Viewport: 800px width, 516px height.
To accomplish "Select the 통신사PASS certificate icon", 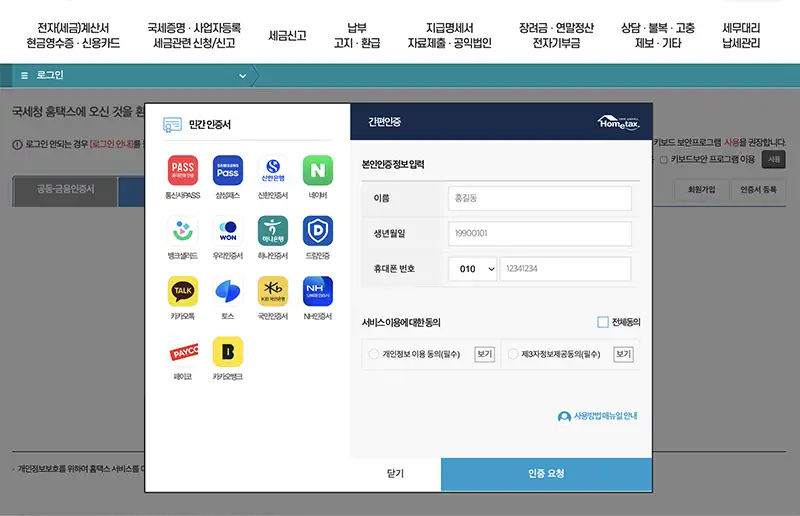I will [183, 170].
